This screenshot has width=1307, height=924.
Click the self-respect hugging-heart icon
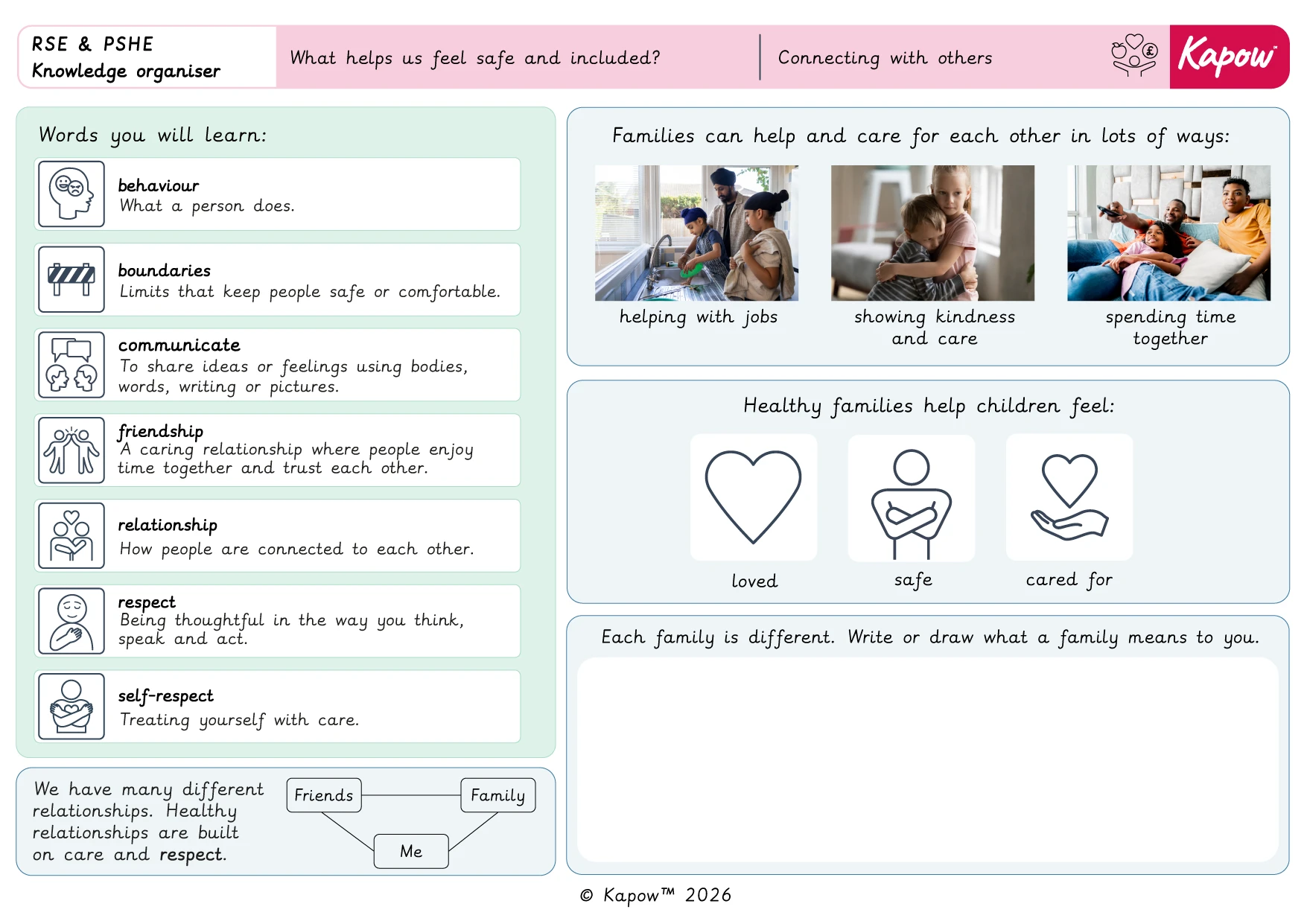coord(71,706)
